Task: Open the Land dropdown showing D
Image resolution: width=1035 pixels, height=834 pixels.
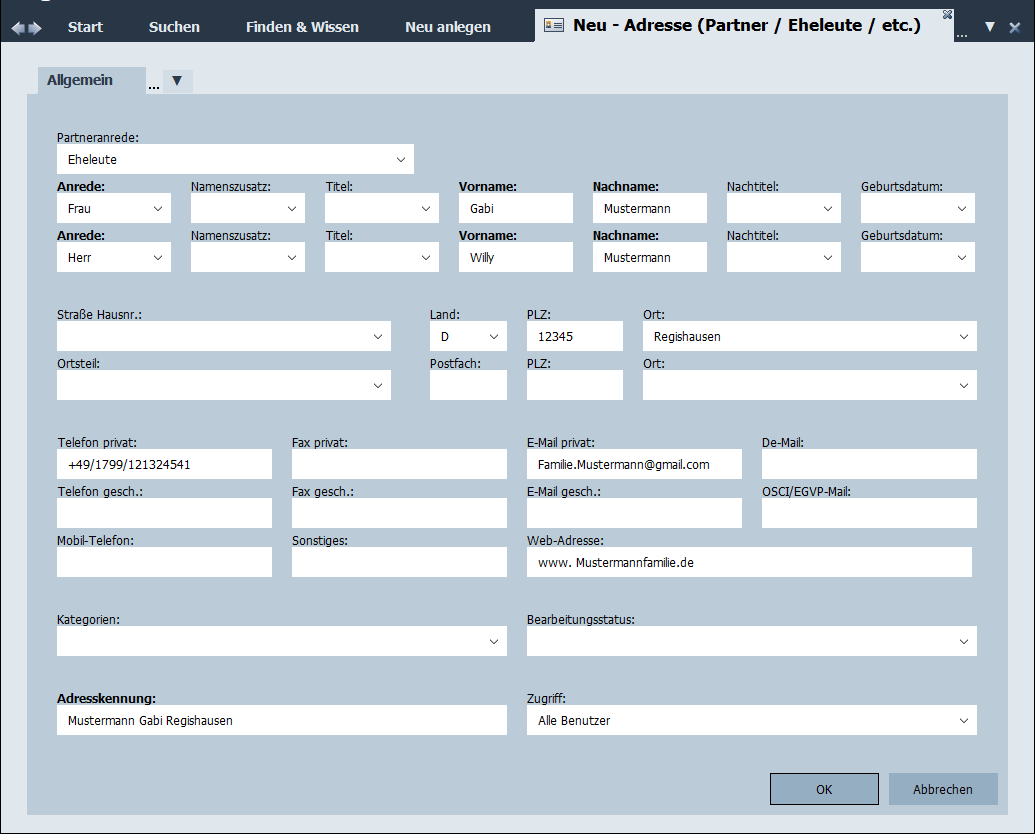Action: 494,337
